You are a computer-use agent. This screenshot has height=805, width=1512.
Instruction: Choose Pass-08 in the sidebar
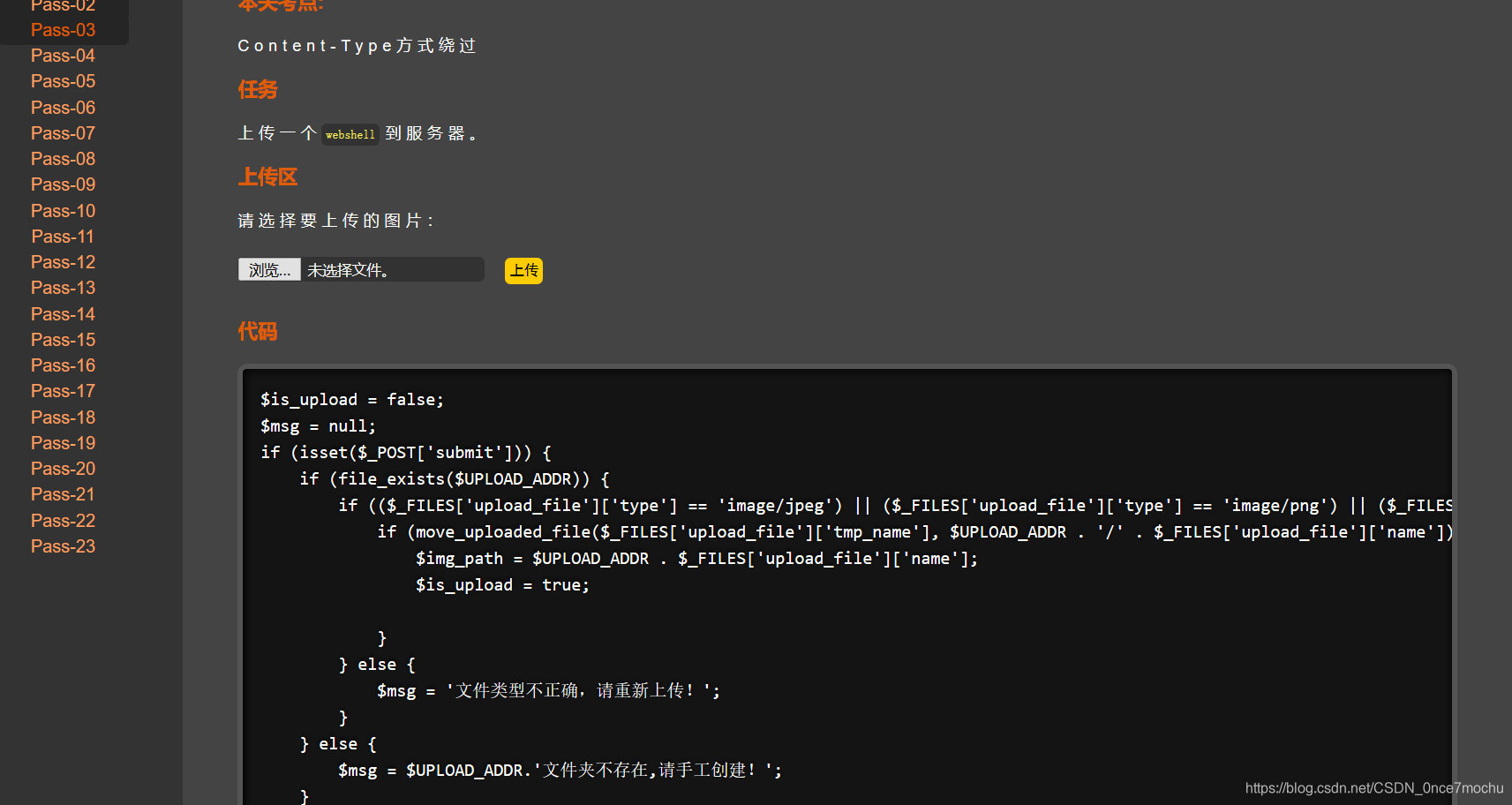coord(63,159)
